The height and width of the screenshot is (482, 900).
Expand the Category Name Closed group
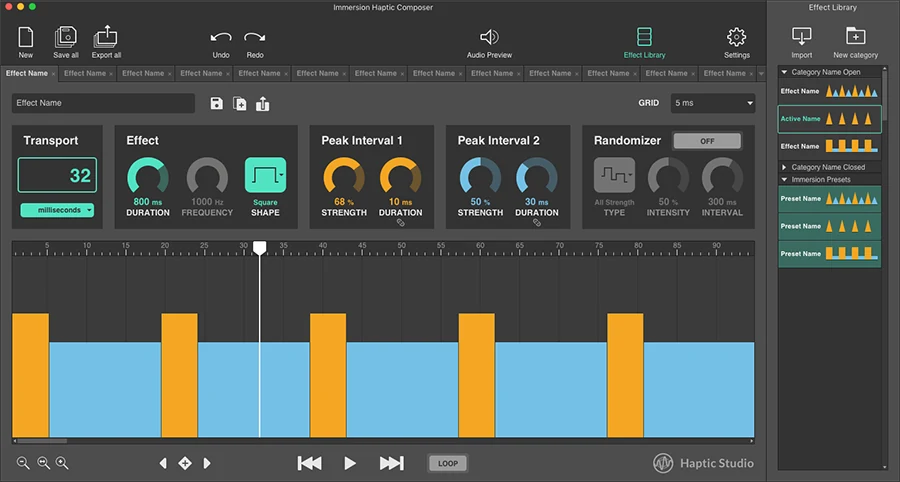click(785, 167)
